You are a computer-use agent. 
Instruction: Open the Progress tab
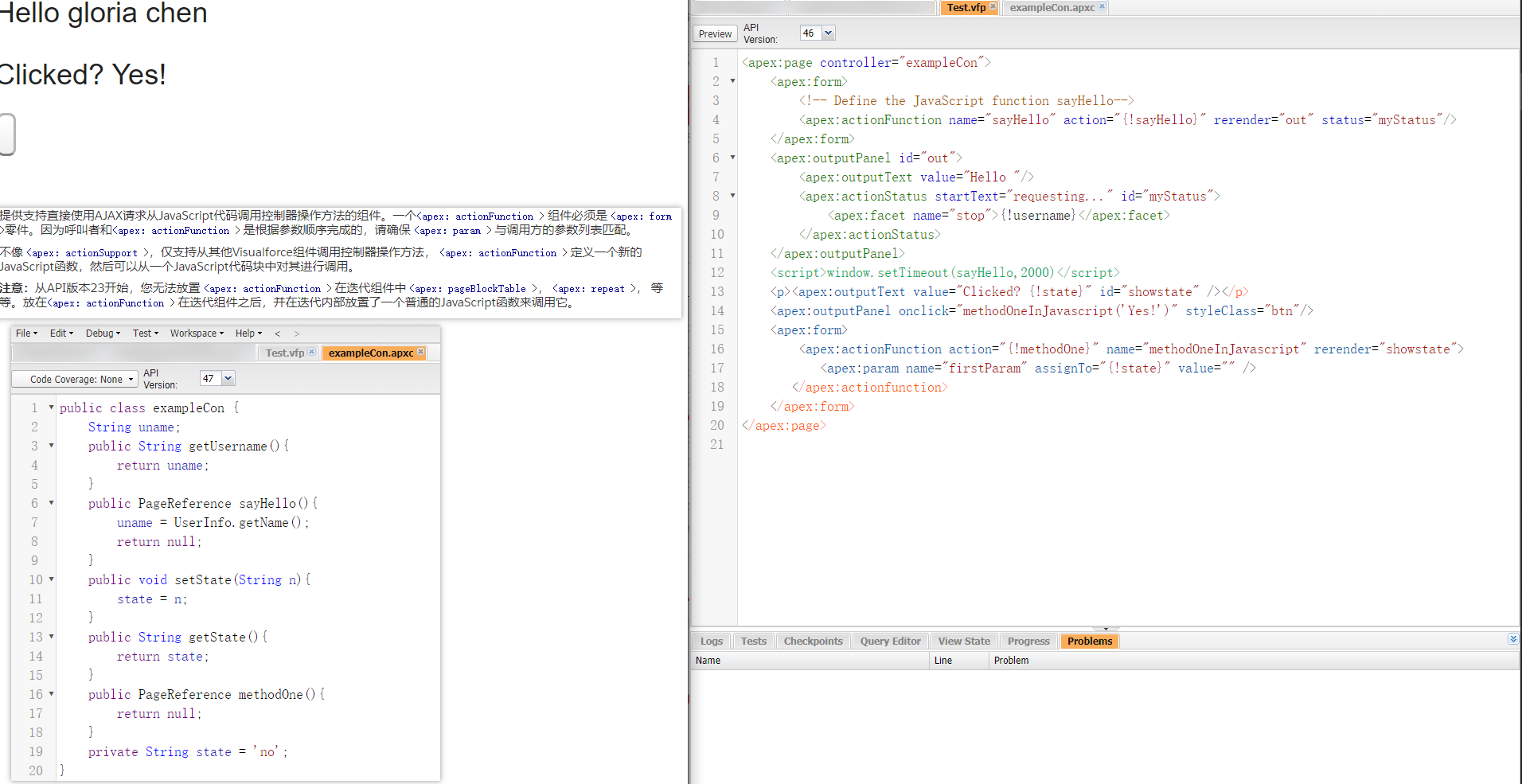pos(1028,642)
